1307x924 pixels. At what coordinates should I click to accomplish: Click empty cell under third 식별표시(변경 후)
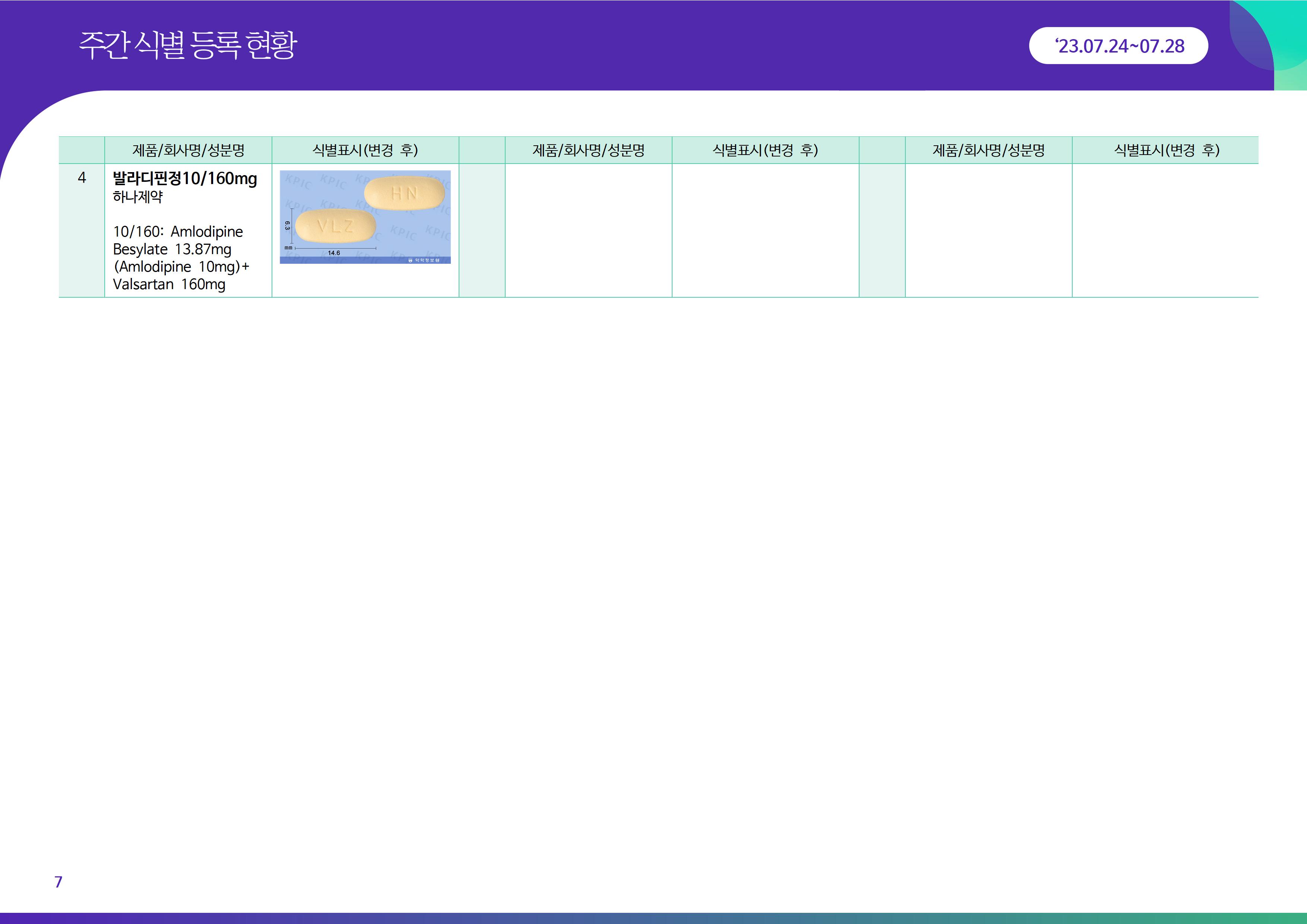1165,230
